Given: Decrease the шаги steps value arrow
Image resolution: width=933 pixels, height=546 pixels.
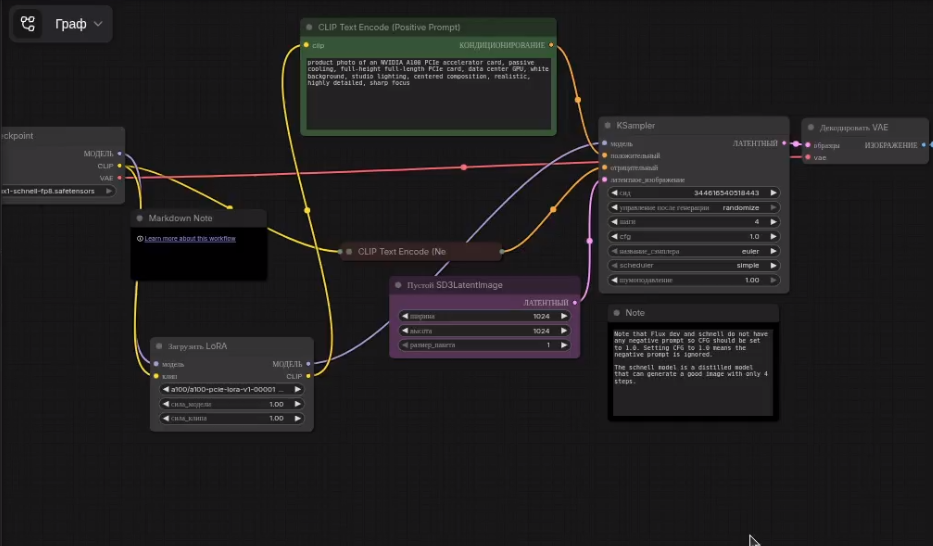Looking at the screenshot, I should click(614, 222).
